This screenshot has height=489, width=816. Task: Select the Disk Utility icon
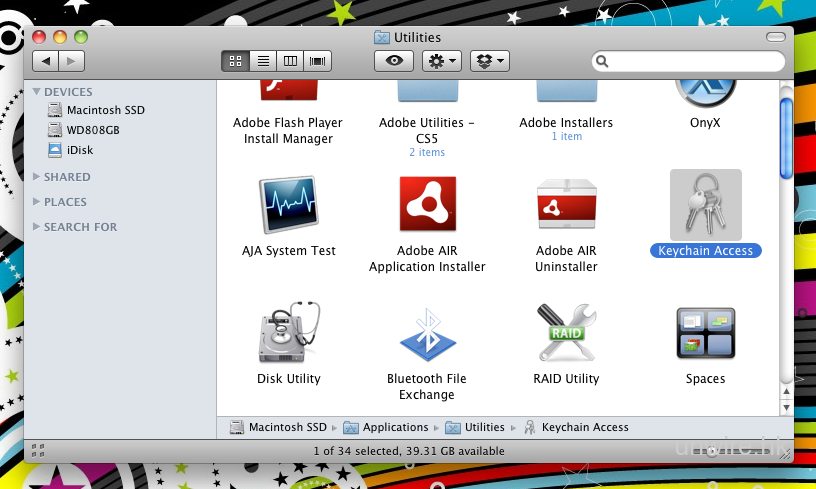288,334
